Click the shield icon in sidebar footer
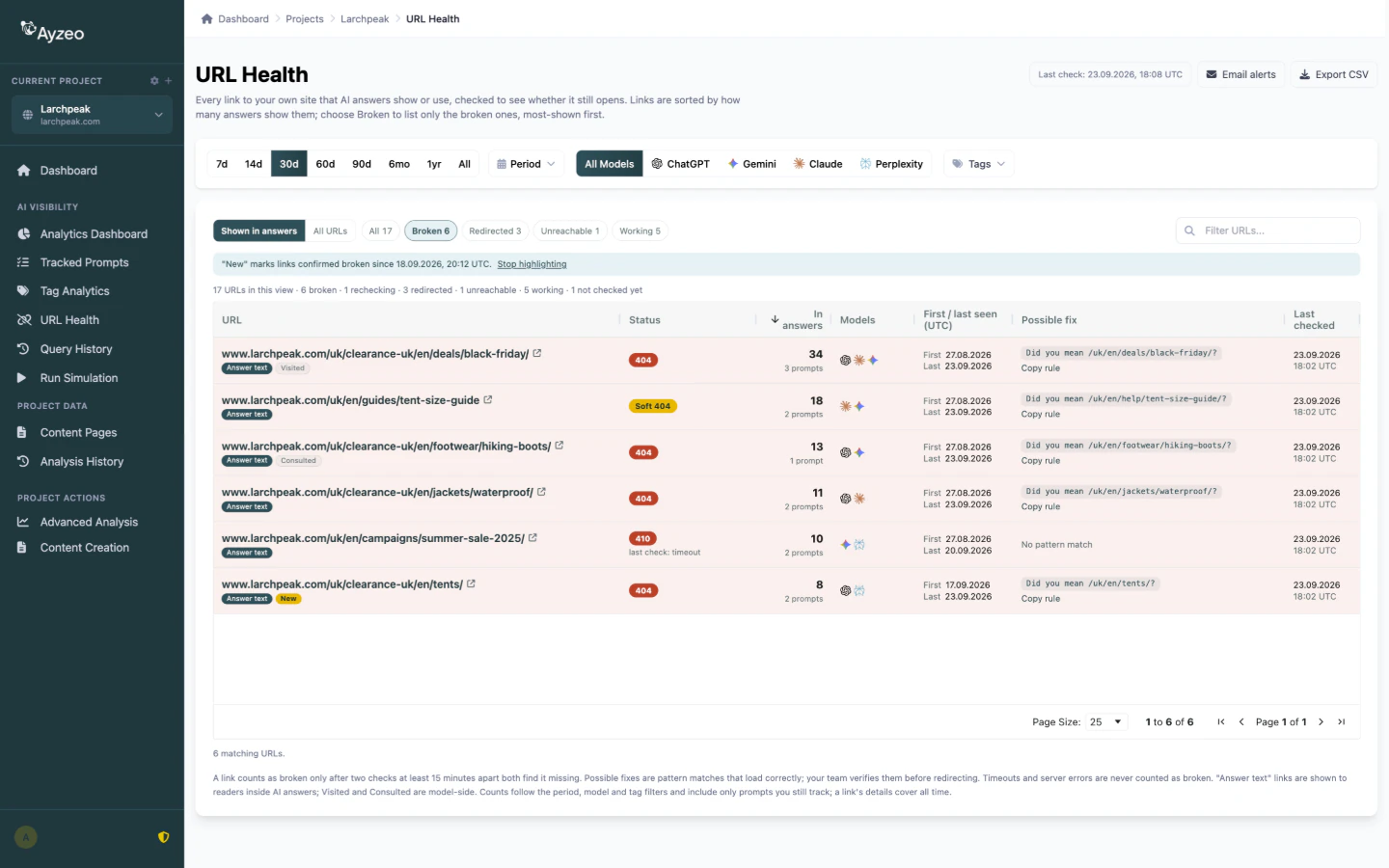 [x=164, y=837]
